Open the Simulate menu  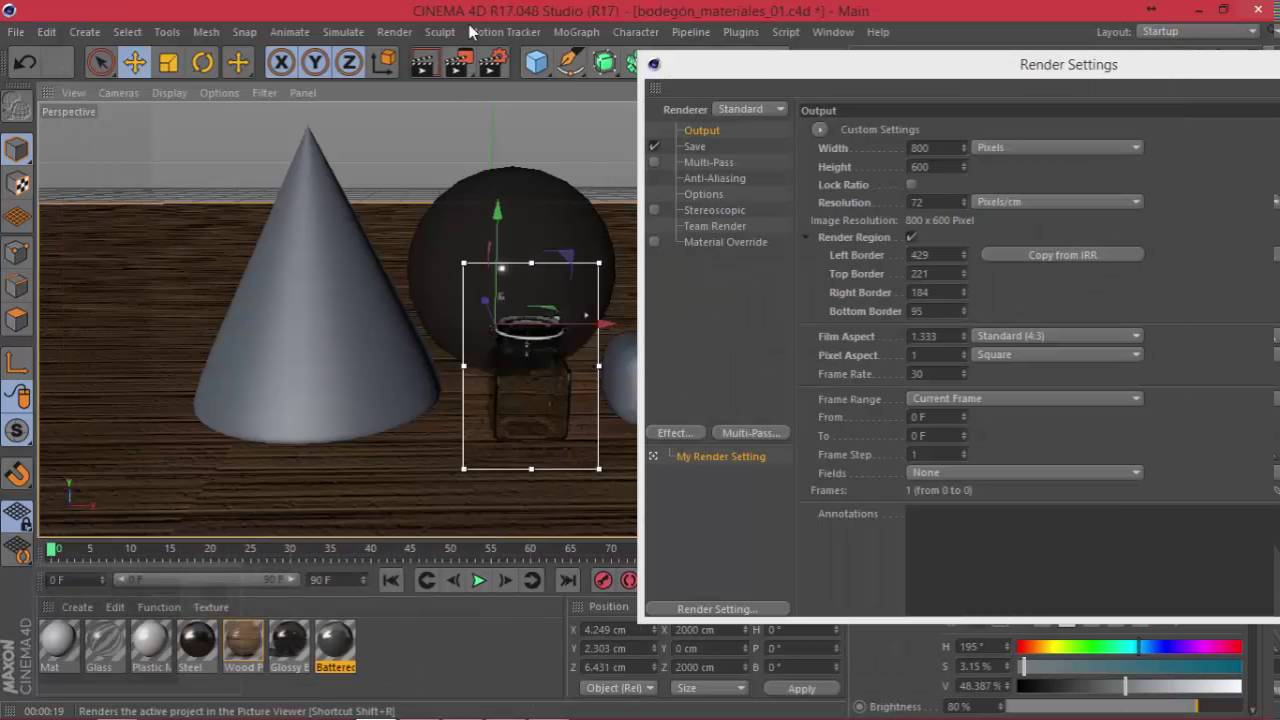(343, 32)
